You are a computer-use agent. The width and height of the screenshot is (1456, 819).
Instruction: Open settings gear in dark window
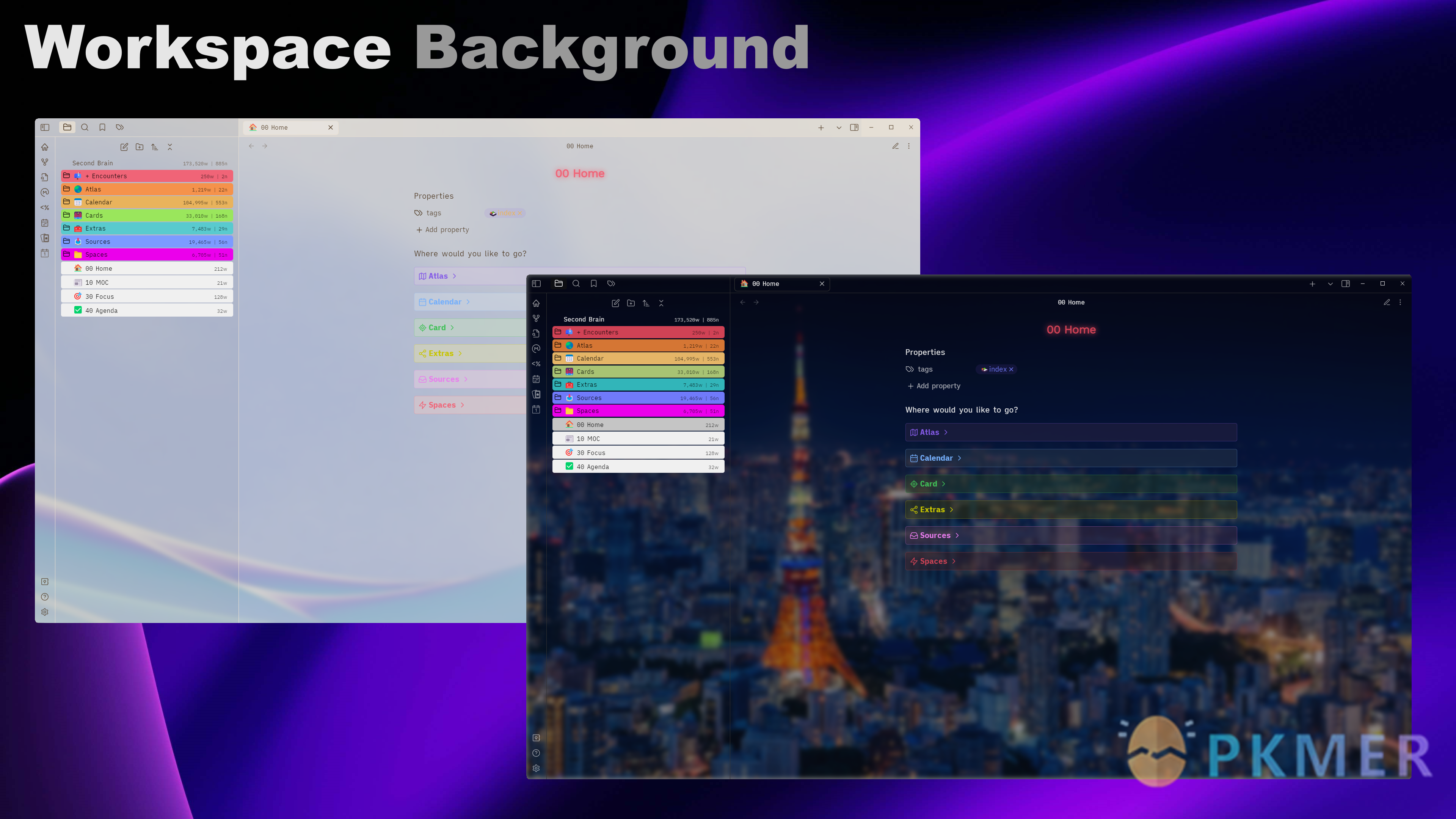pyautogui.click(x=537, y=768)
